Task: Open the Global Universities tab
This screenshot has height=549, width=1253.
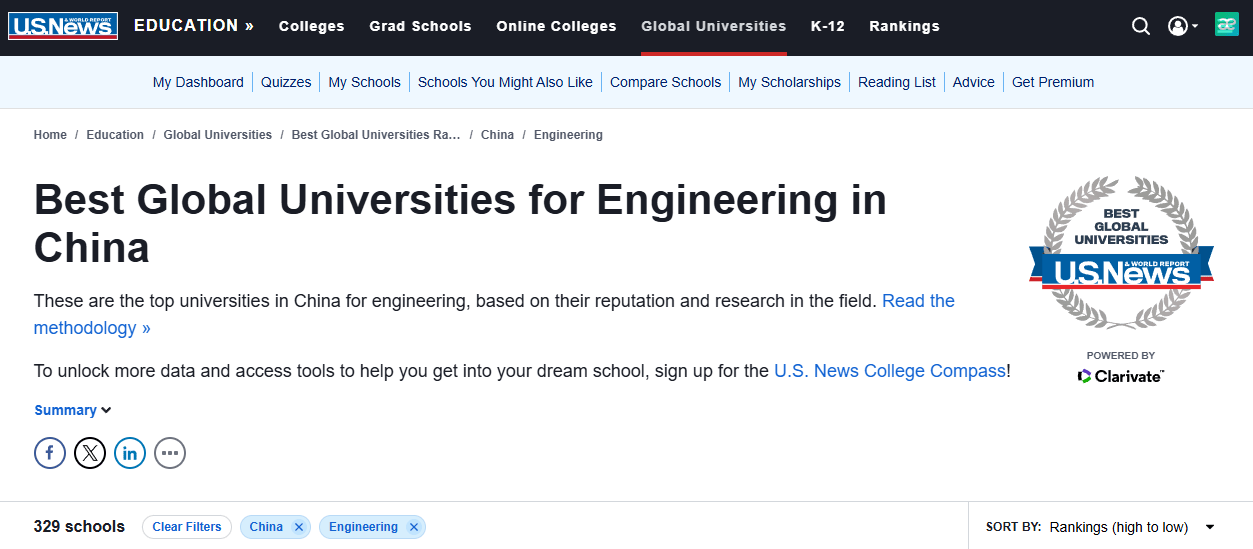Action: 714,27
